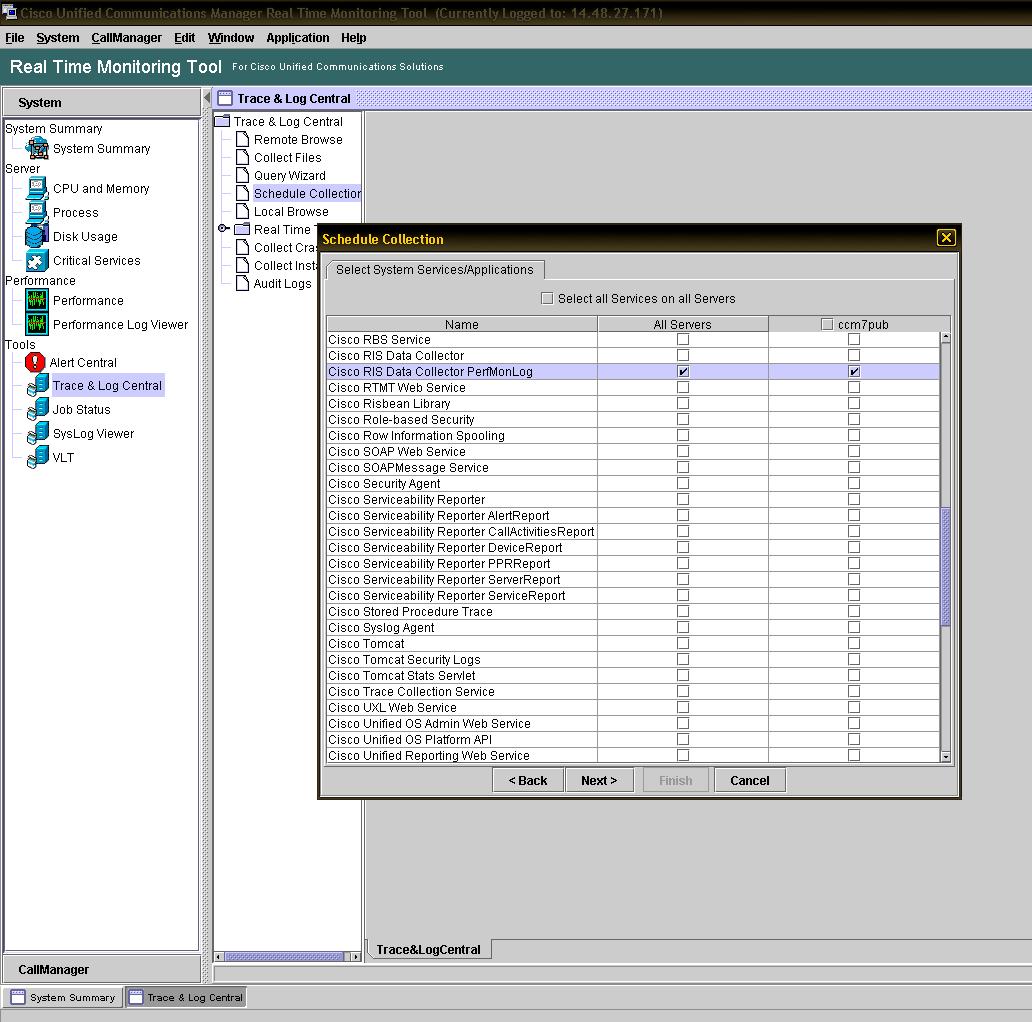This screenshot has height=1022, width=1032.
Task: Click the Query Wizard document icon
Action: point(242,175)
